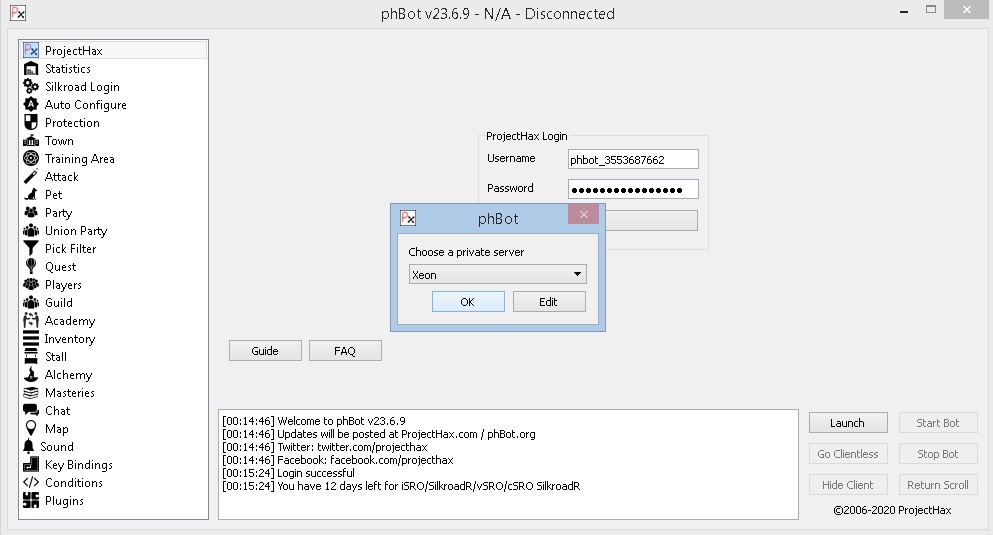Go to the Key Bindings section
Viewport: 993px width, 535px height.
(x=78, y=465)
